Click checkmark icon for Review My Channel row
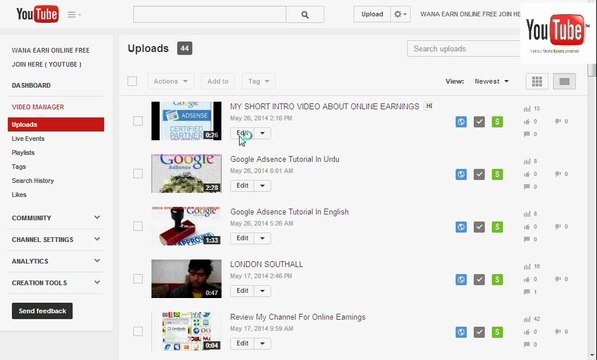 pos(479,332)
